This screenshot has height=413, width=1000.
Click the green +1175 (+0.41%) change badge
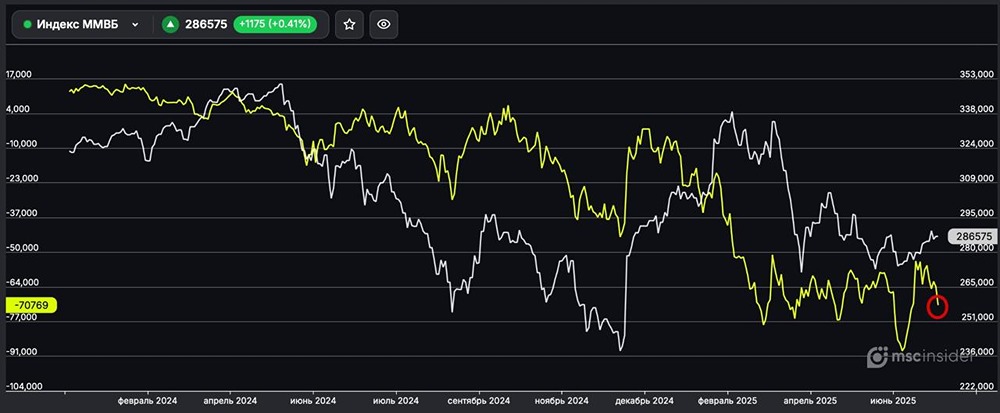tap(275, 25)
